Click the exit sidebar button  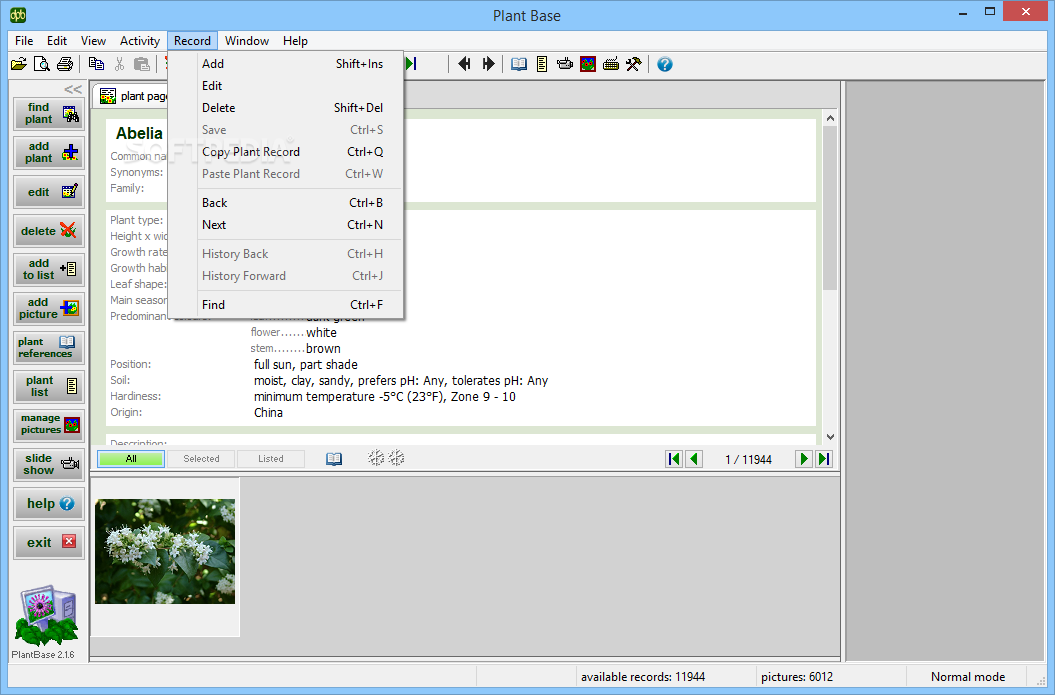click(x=49, y=542)
